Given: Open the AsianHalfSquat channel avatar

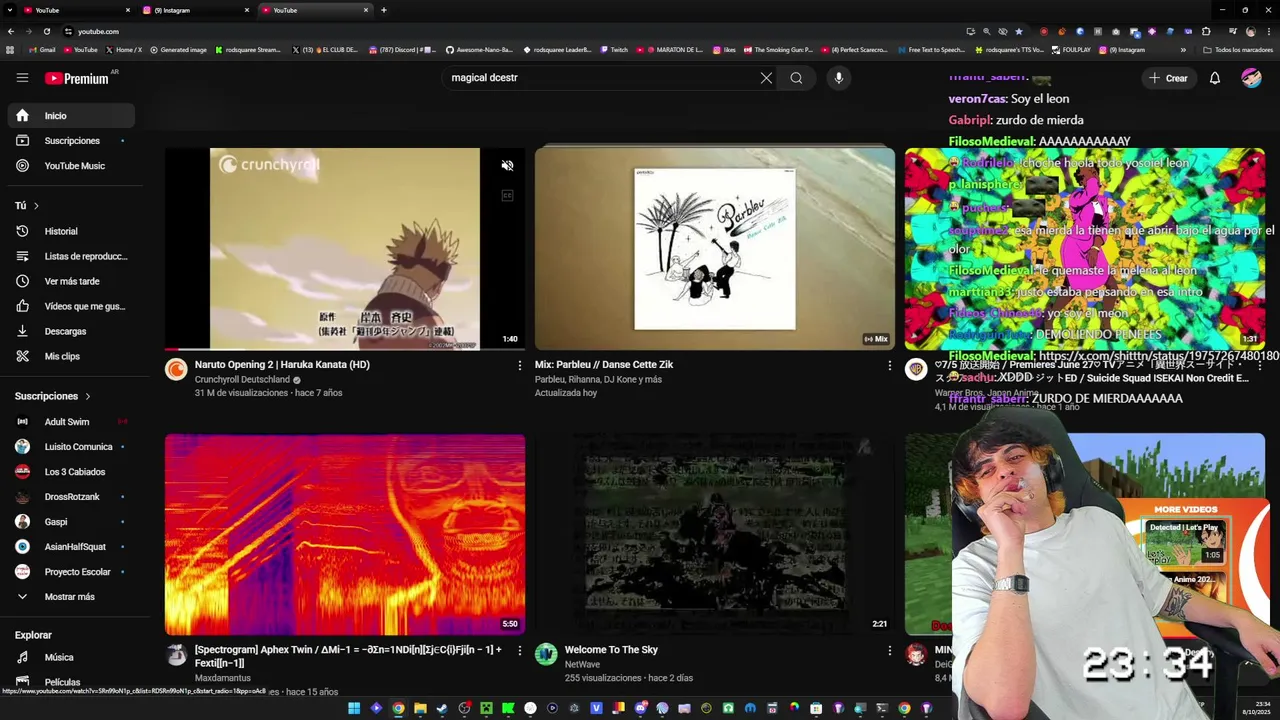Looking at the screenshot, I should click(22, 547).
